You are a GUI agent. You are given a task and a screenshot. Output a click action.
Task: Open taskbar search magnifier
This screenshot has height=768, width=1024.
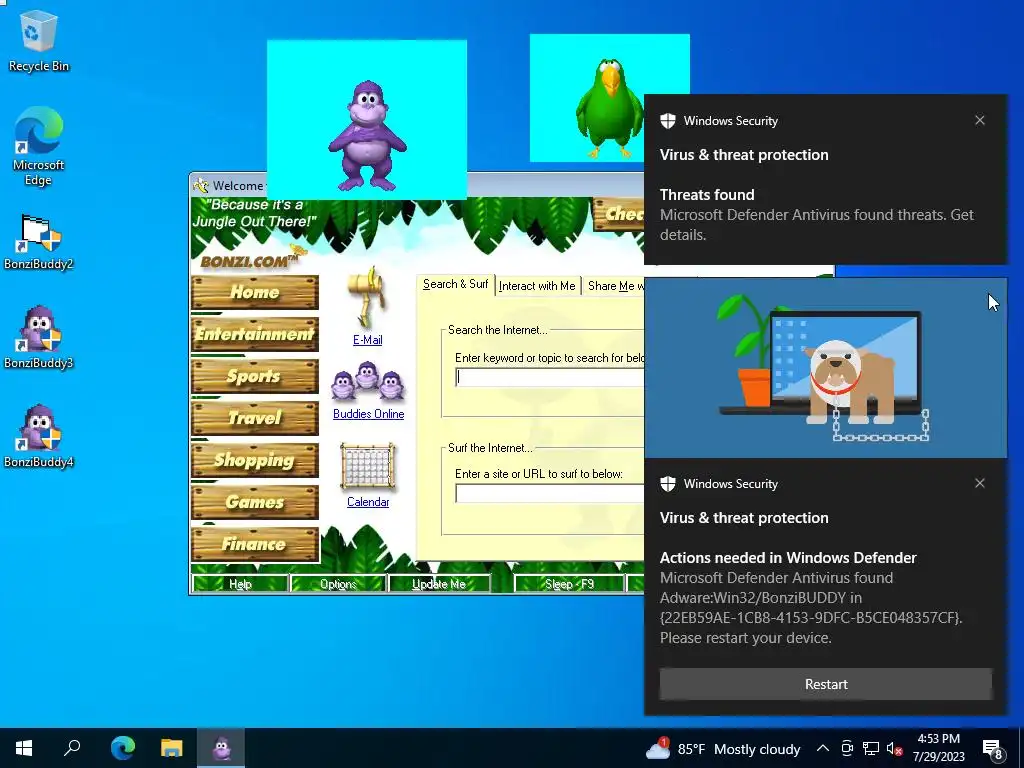point(72,748)
